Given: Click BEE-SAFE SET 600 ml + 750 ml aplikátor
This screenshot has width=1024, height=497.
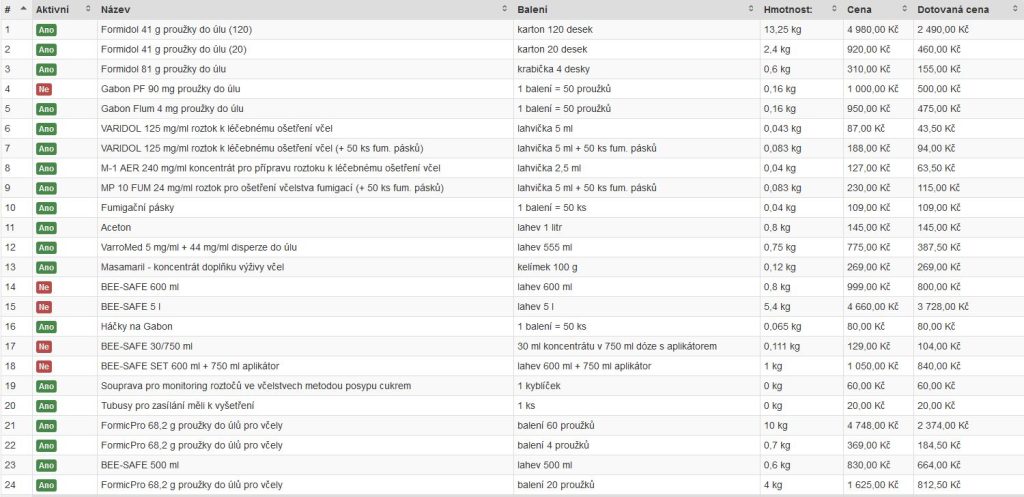Looking at the screenshot, I should tap(190, 366).
